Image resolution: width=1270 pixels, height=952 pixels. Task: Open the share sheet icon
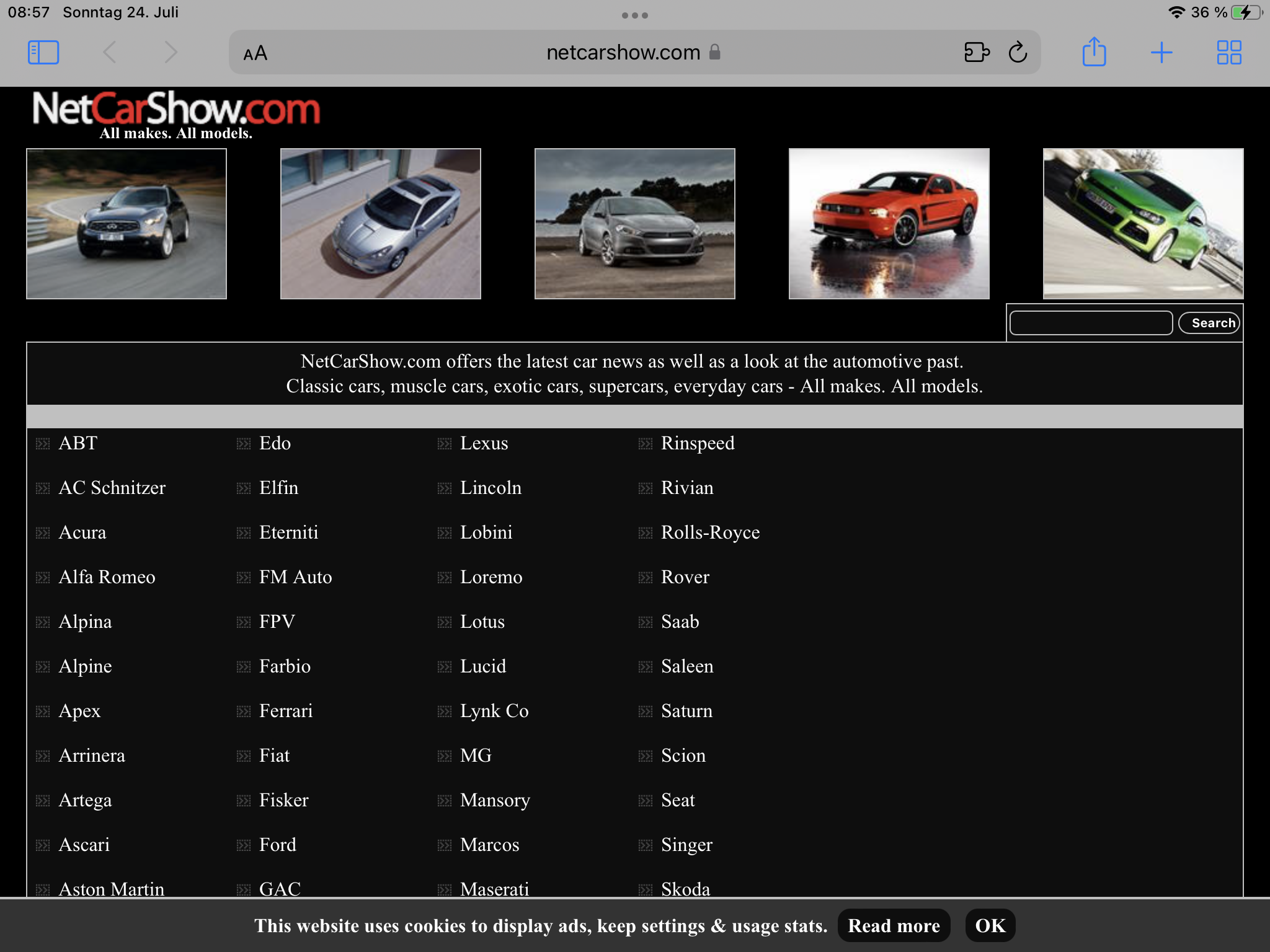1094,51
